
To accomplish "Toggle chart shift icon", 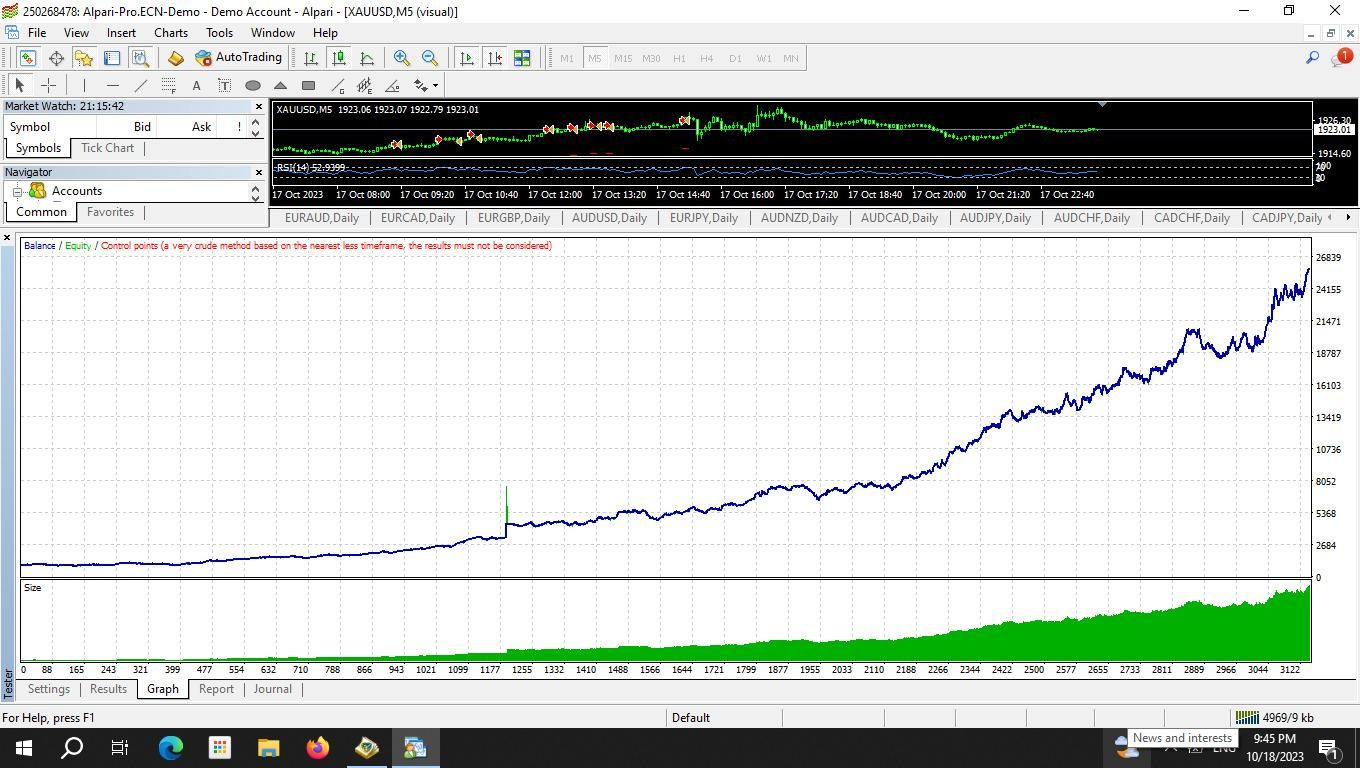I will click(494, 58).
